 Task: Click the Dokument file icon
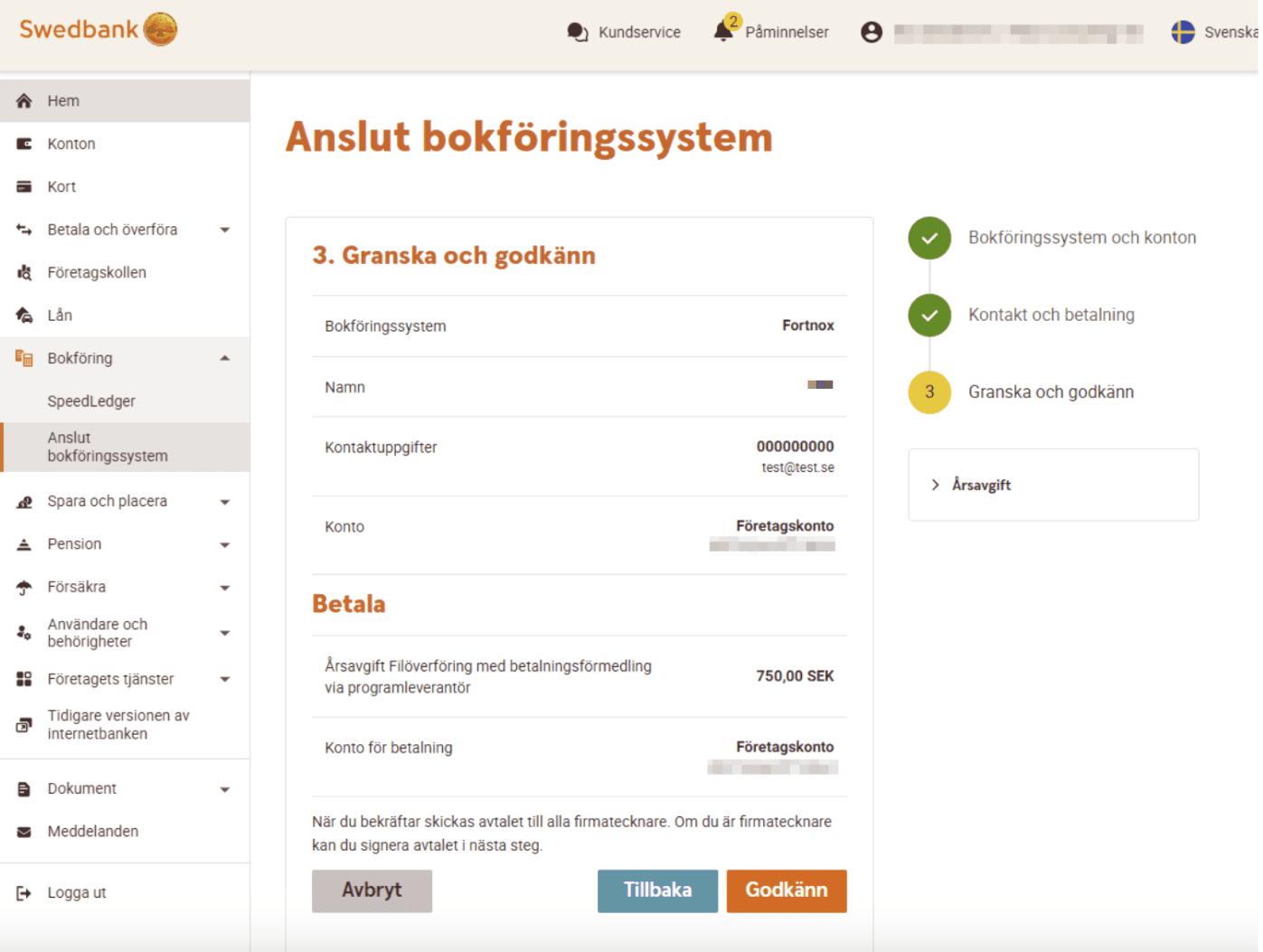(24, 789)
